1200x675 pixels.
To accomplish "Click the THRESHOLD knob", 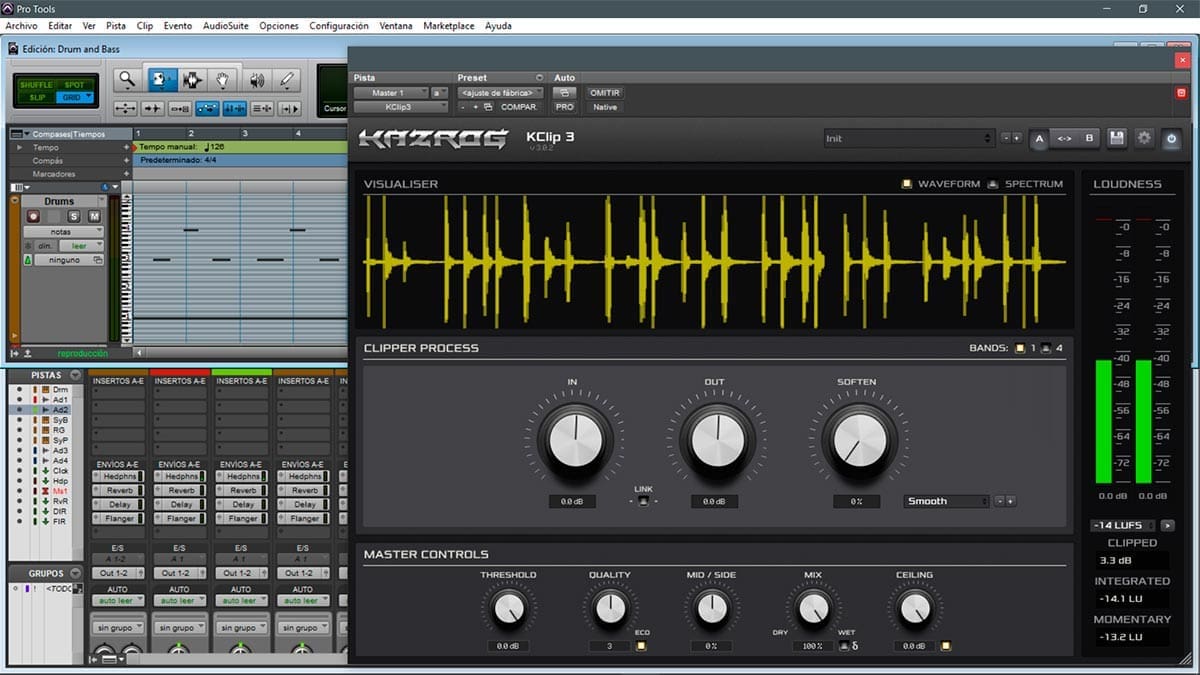I will 508,608.
